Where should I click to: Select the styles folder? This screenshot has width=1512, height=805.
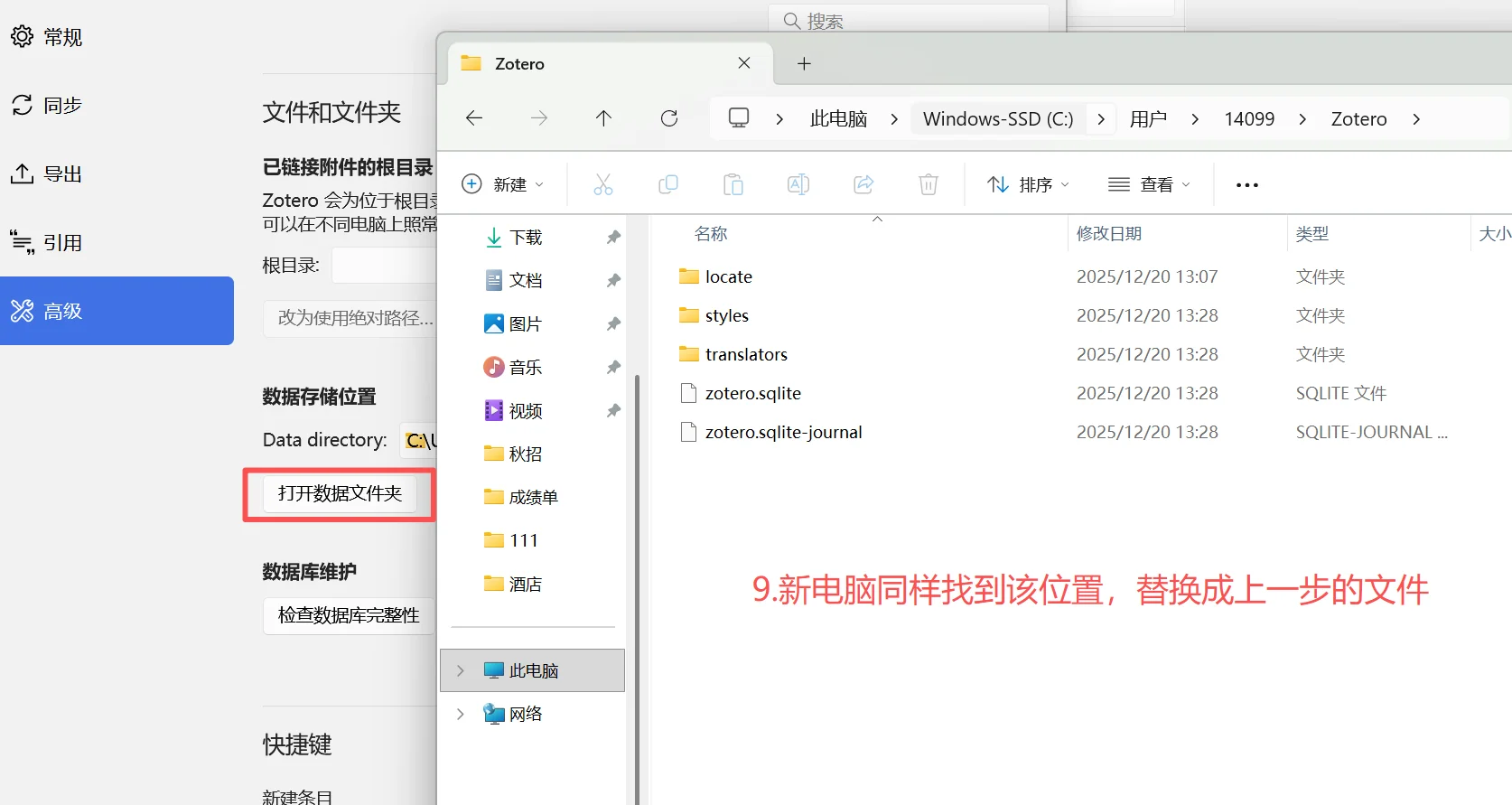[727, 315]
